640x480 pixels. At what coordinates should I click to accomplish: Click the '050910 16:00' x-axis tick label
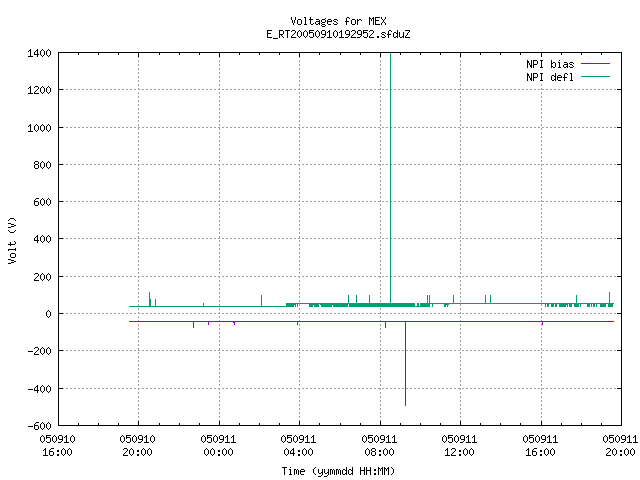point(58,445)
